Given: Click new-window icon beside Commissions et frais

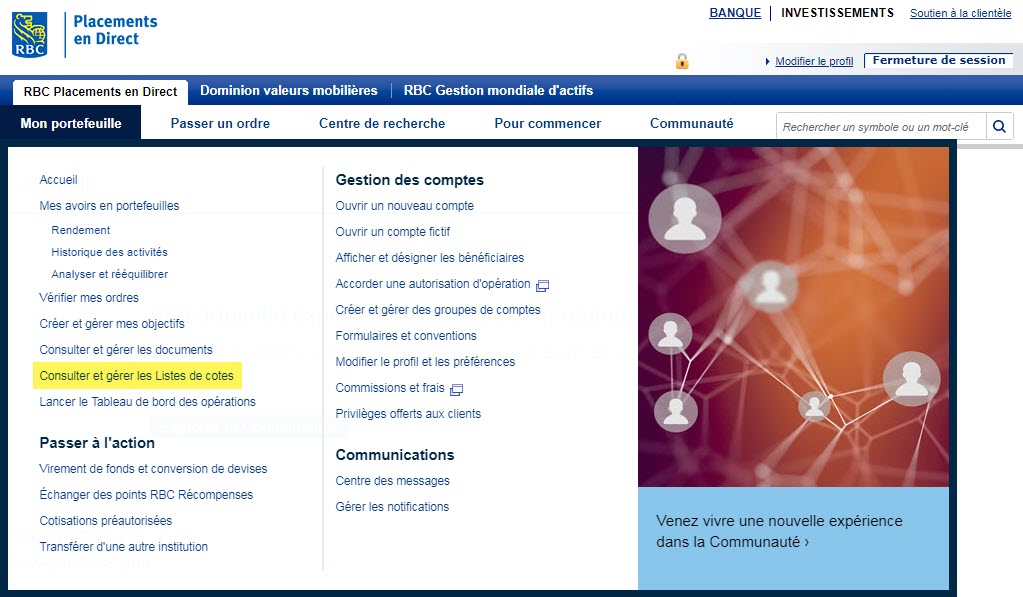Looking at the screenshot, I should (457, 390).
